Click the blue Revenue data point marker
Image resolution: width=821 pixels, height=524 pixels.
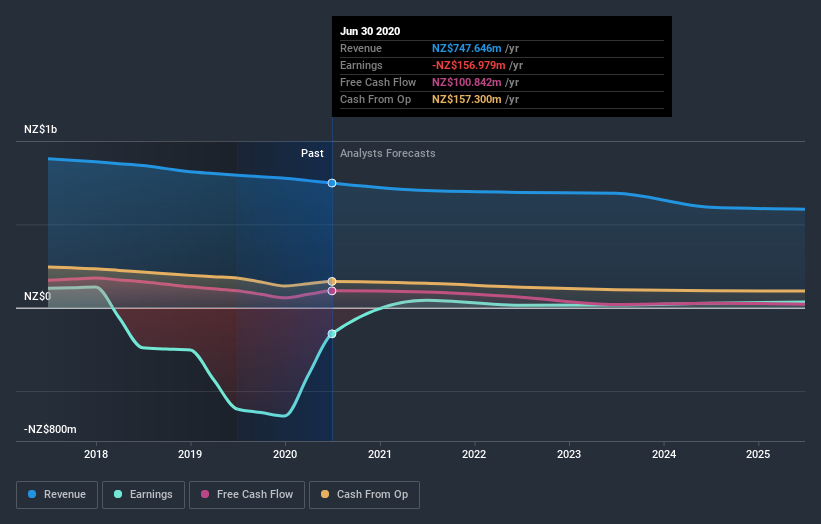[x=332, y=183]
